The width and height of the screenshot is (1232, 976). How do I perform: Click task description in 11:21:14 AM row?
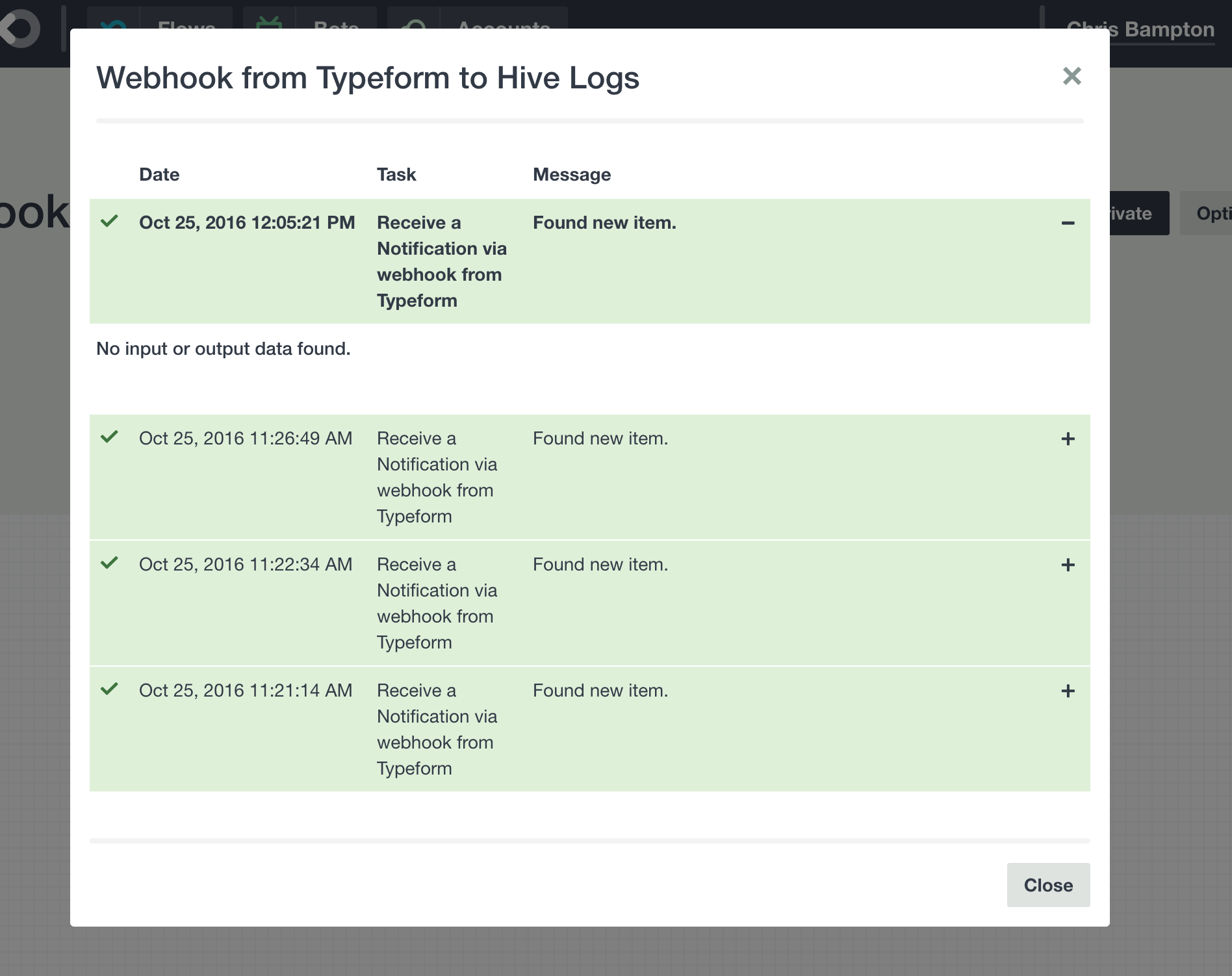[437, 730]
